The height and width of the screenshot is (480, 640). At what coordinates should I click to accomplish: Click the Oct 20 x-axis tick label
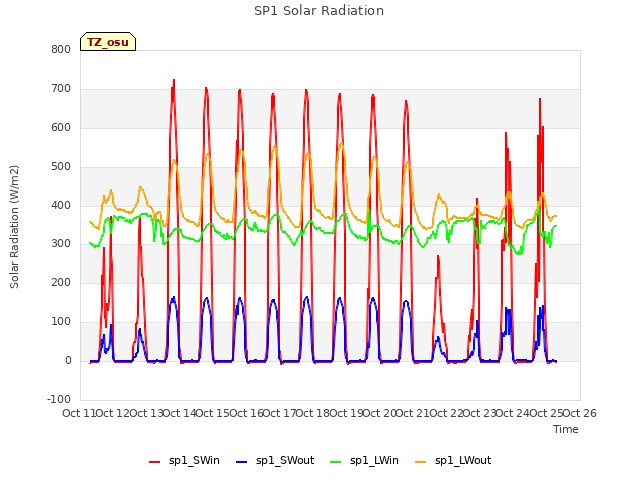380,413
